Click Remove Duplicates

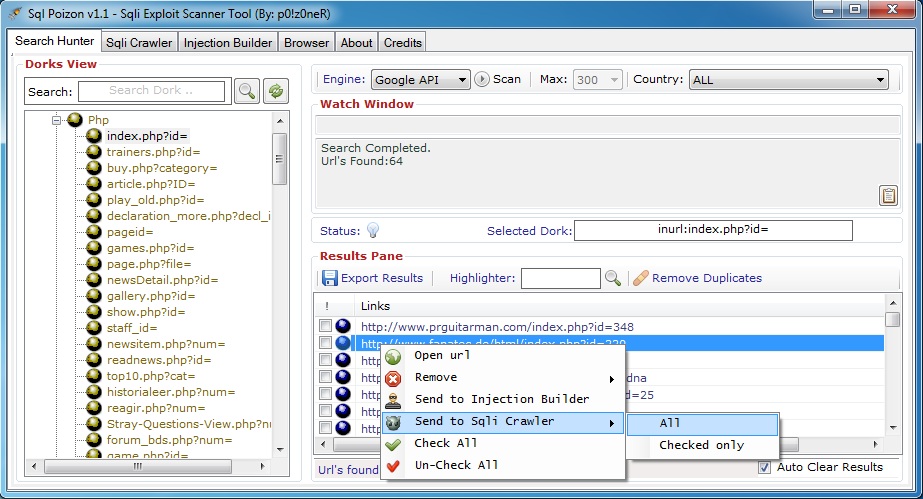(706, 278)
